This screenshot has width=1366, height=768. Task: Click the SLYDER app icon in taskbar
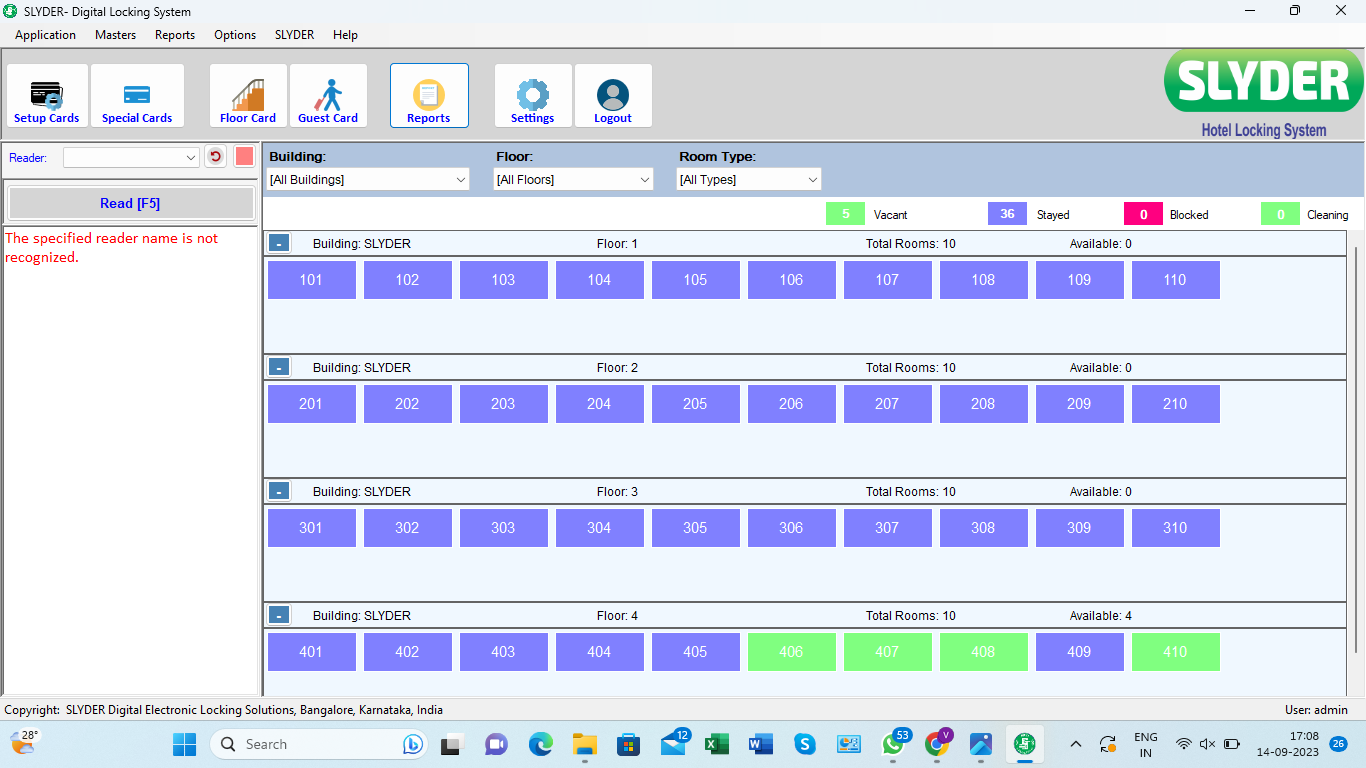click(x=1024, y=744)
